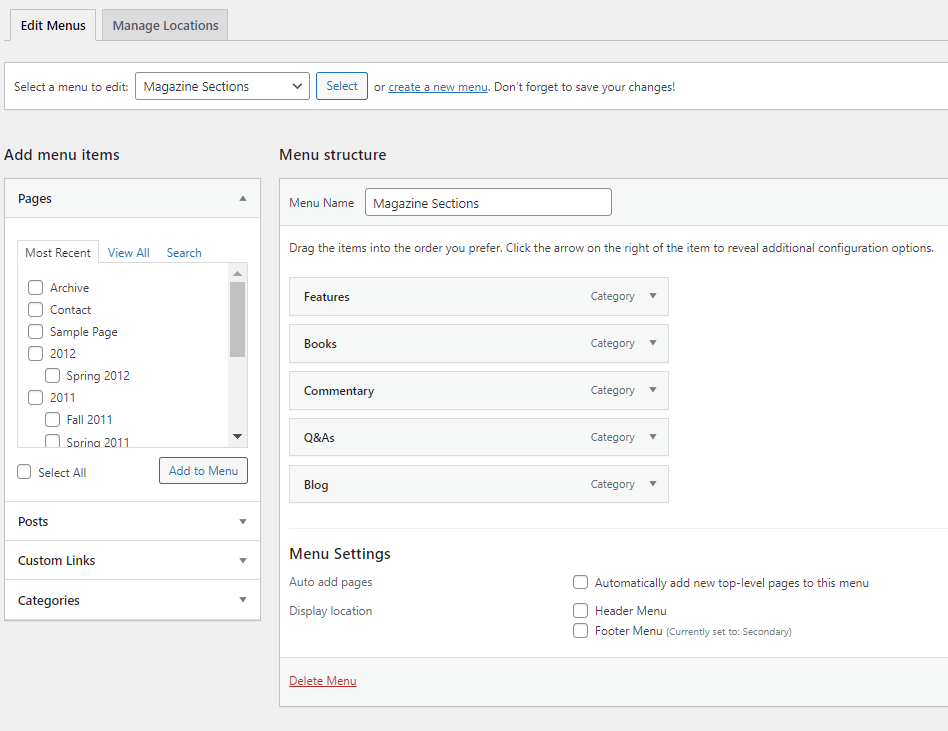Click the pages list scrollbar thumb
948x731 pixels.
[237, 318]
